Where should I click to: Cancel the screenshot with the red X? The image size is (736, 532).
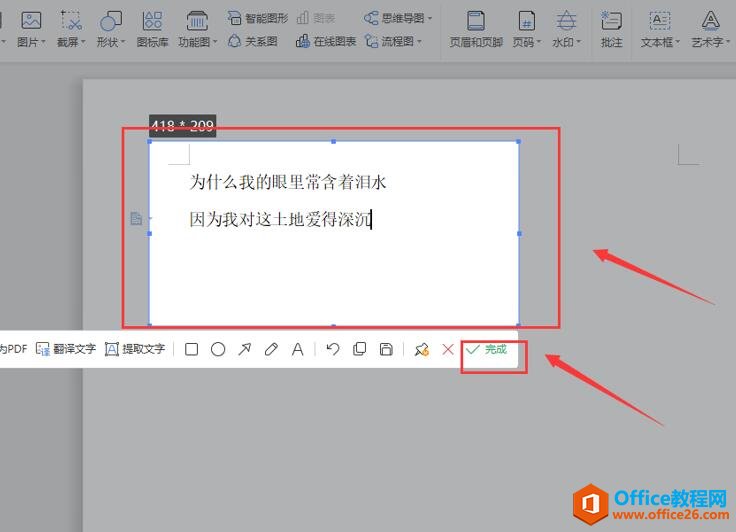447,349
